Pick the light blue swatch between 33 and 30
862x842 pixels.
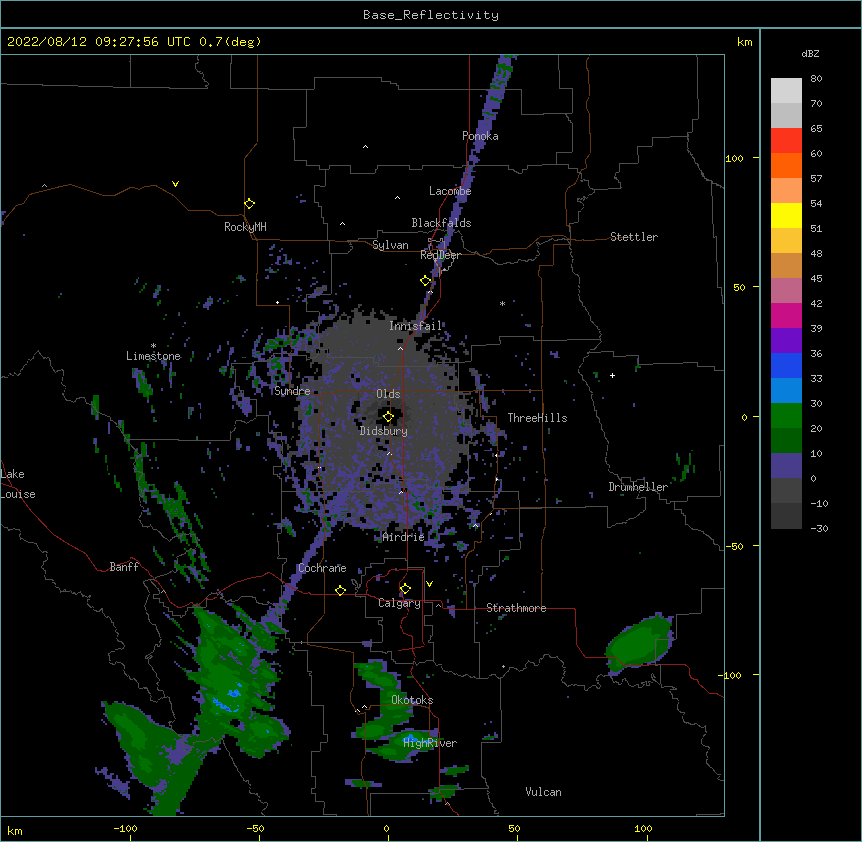click(786, 390)
